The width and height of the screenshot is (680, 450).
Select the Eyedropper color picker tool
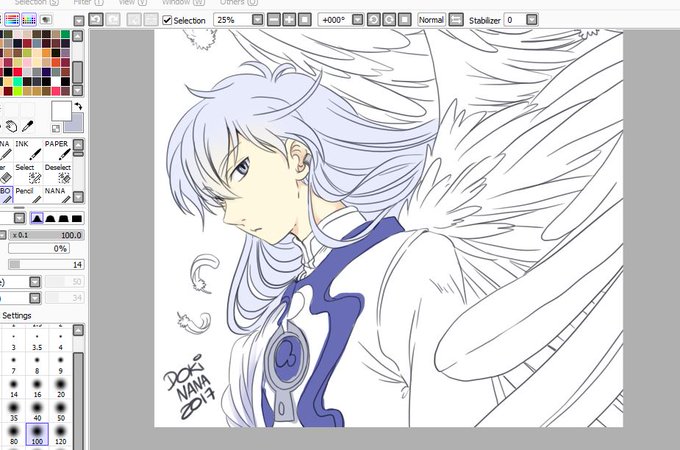pos(27,126)
